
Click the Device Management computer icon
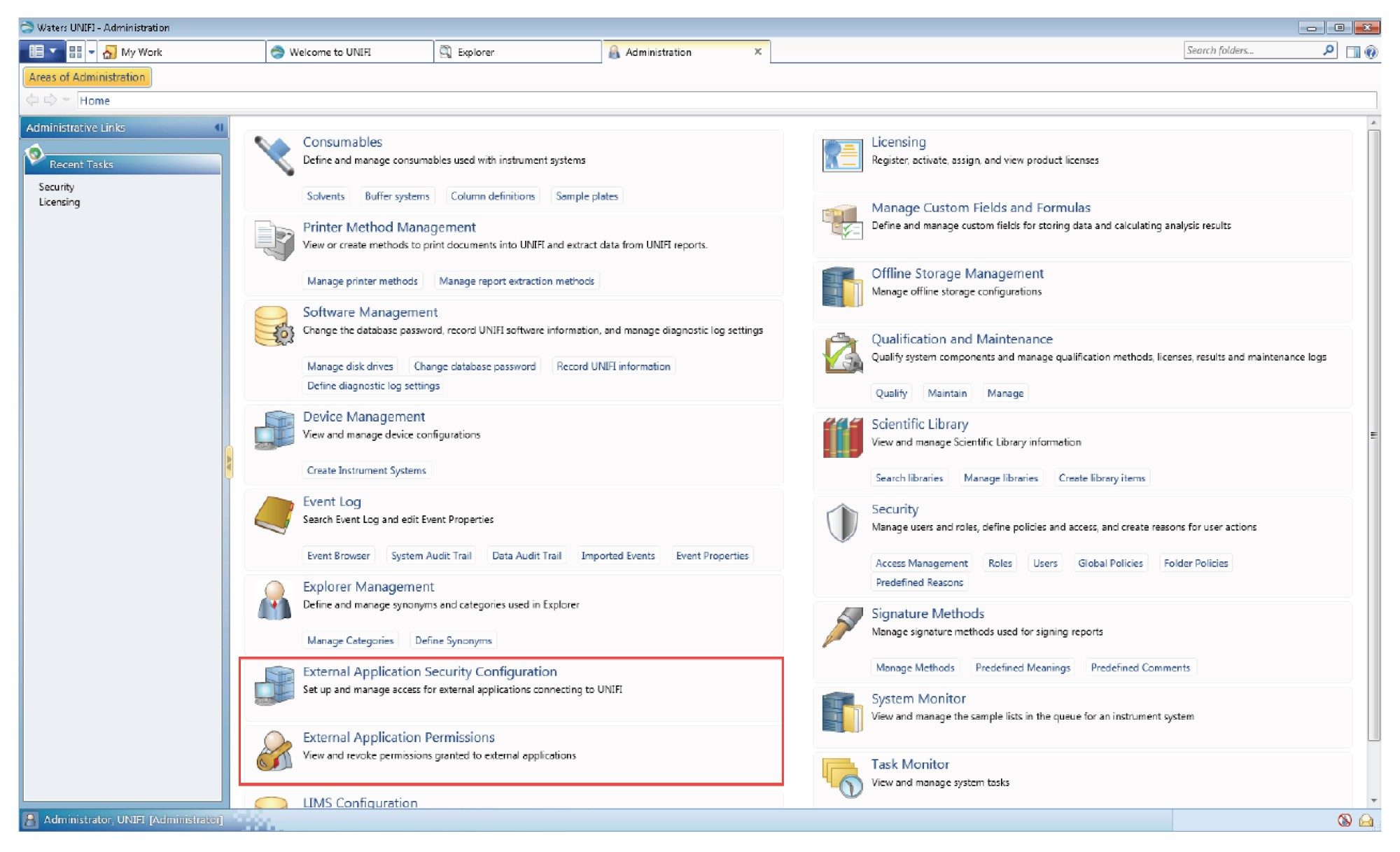click(274, 430)
